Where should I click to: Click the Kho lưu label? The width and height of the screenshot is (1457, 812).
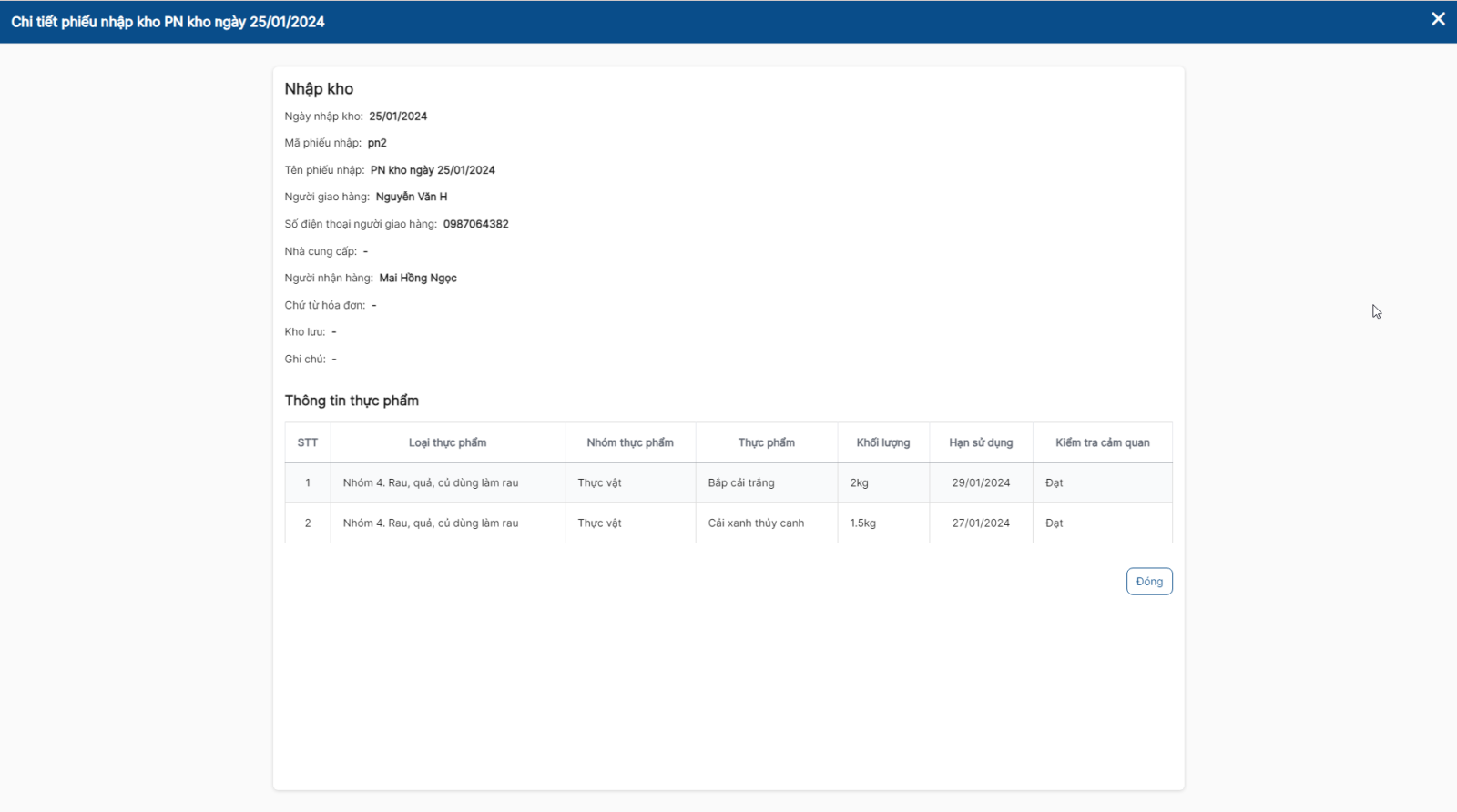(305, 332)
